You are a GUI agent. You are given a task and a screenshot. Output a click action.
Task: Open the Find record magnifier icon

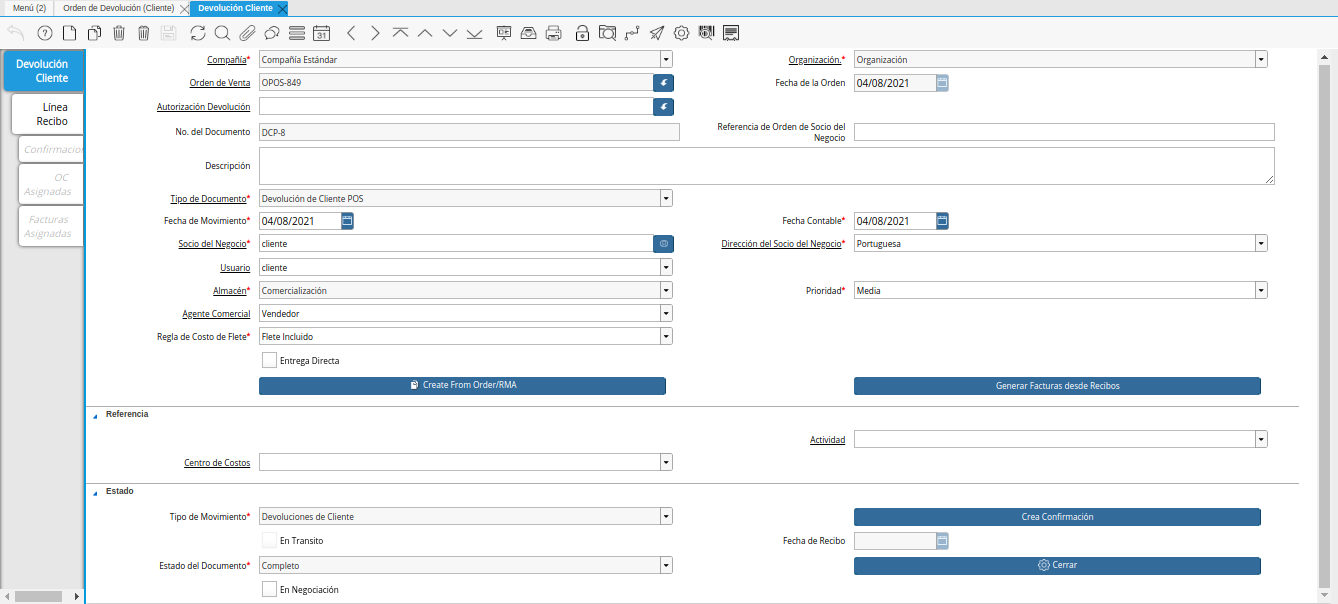point(222,33)
